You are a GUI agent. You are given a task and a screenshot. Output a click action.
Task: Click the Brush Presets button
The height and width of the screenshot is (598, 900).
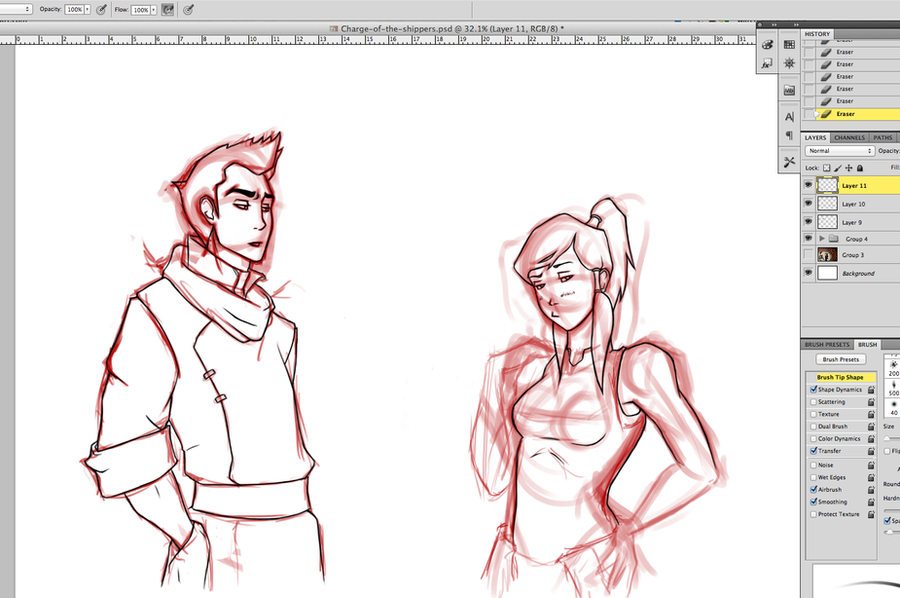840,359
